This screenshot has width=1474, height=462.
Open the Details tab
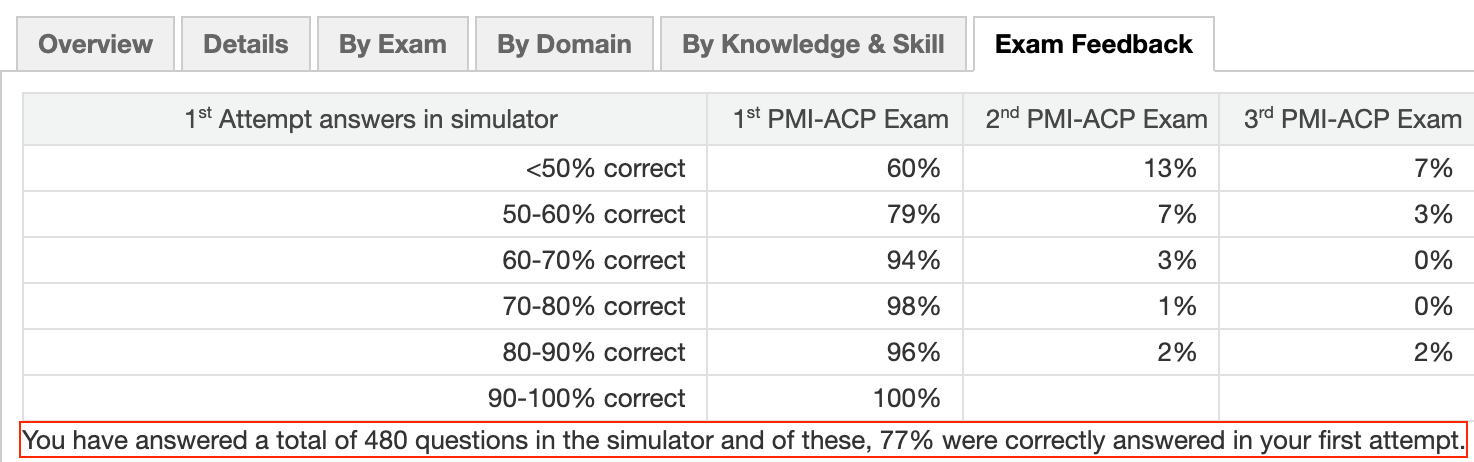pyautogui.click(x=246, y=44)
